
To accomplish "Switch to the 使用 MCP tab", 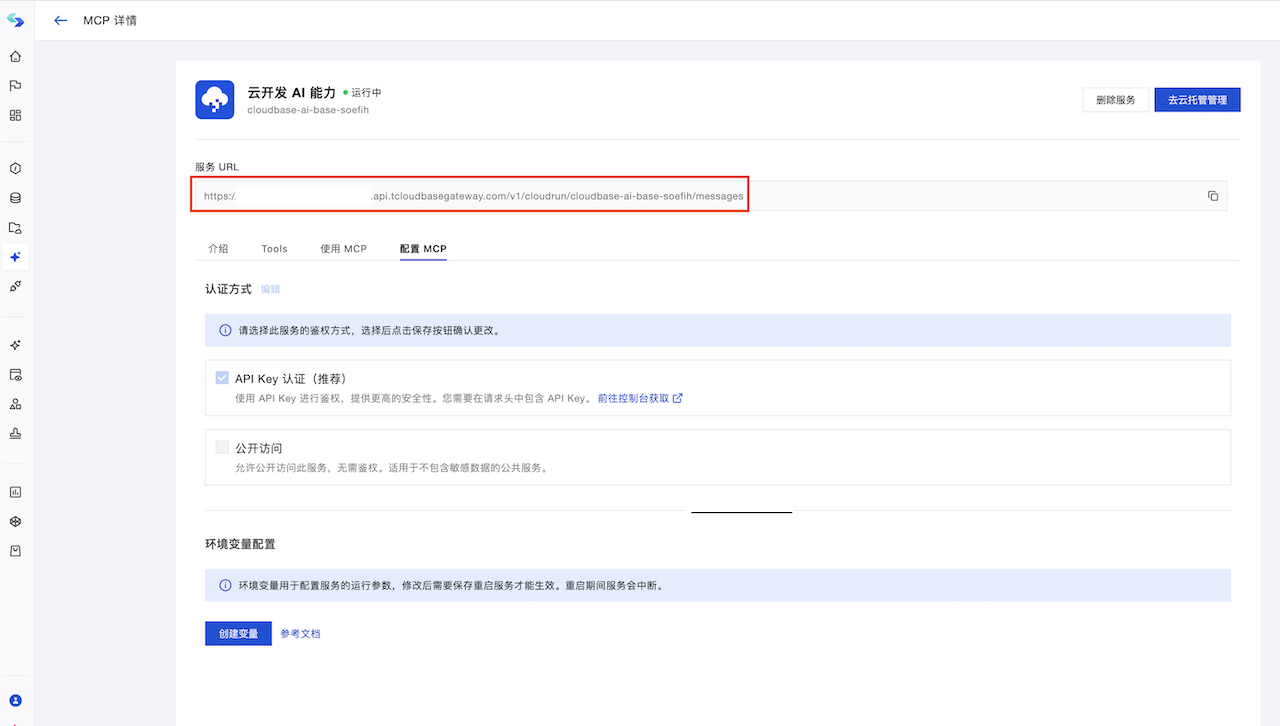I will (343, 249).
